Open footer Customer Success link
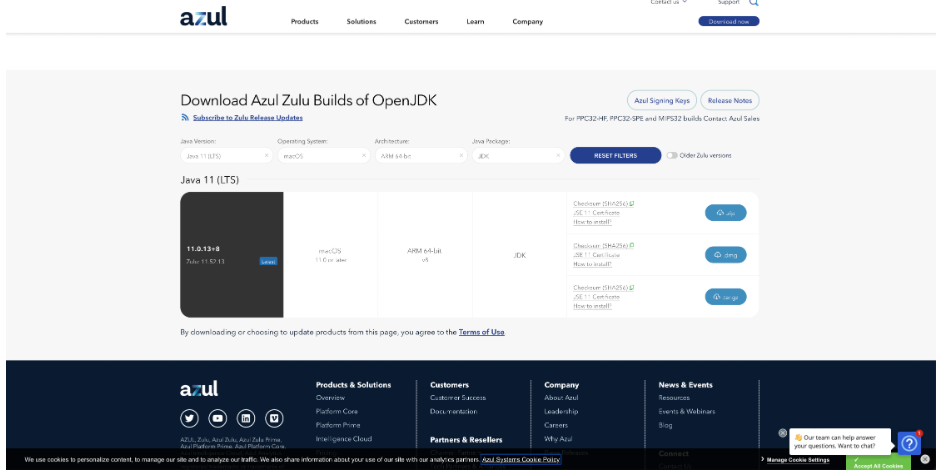 tap(458, 398)
